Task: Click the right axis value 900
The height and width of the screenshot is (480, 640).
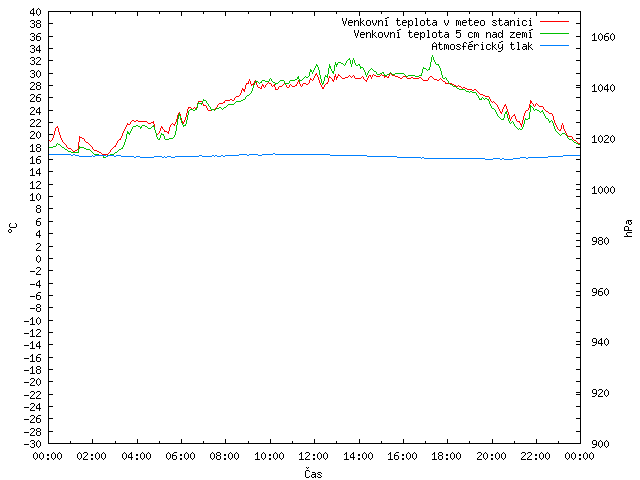Action: [x=600, y=444]
